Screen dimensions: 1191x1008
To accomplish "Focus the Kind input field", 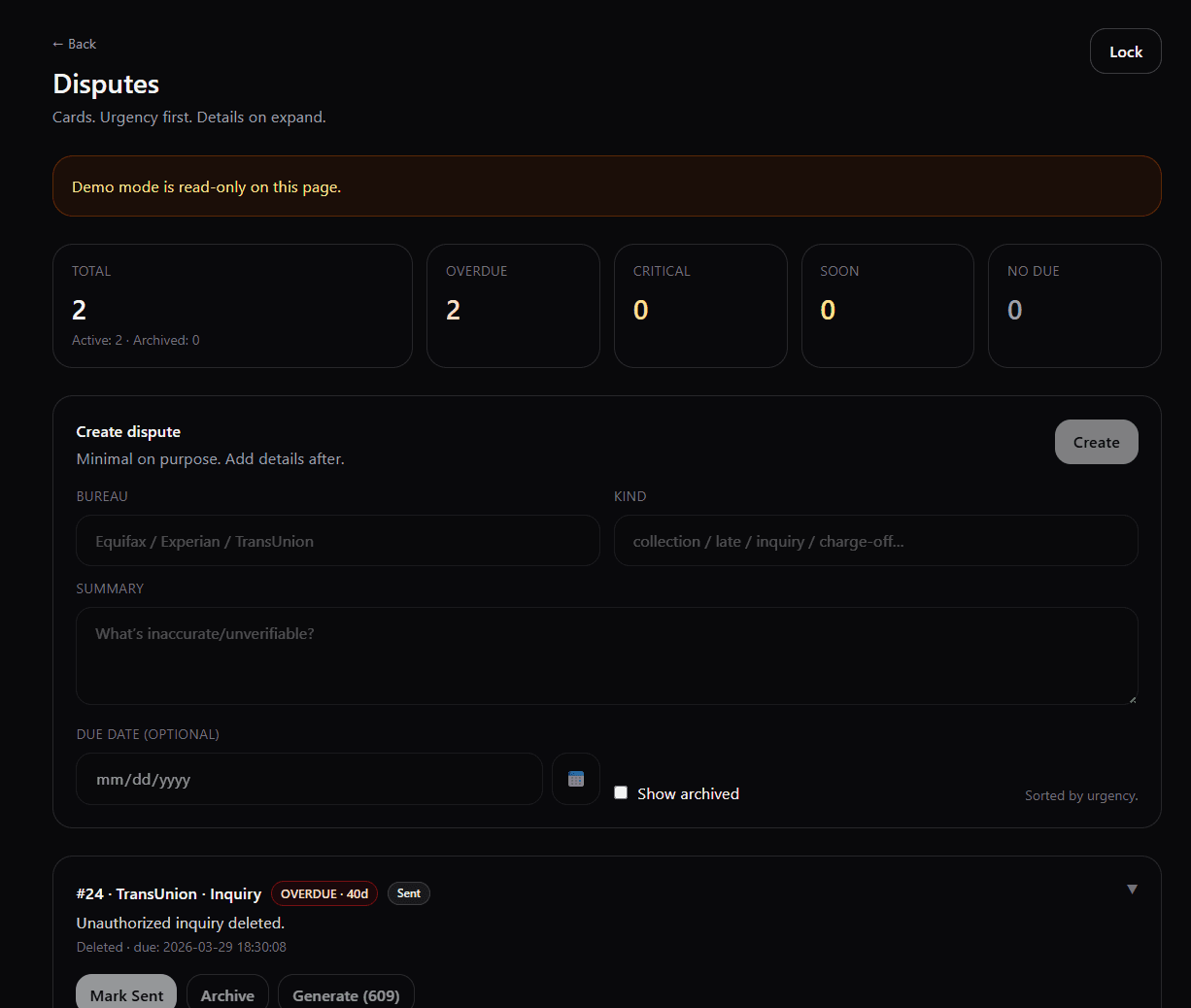I will (x=876, y=541).
